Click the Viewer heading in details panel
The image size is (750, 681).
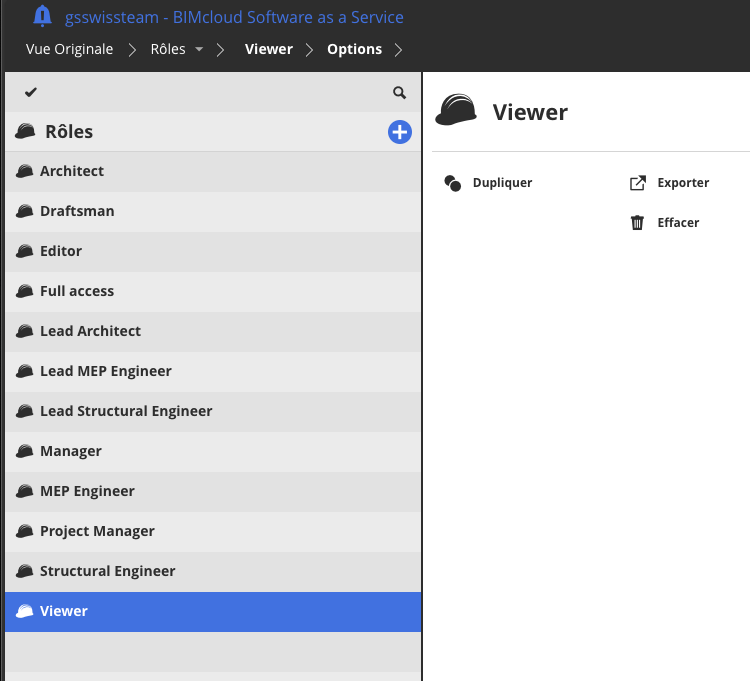click(x=530, y=112)
